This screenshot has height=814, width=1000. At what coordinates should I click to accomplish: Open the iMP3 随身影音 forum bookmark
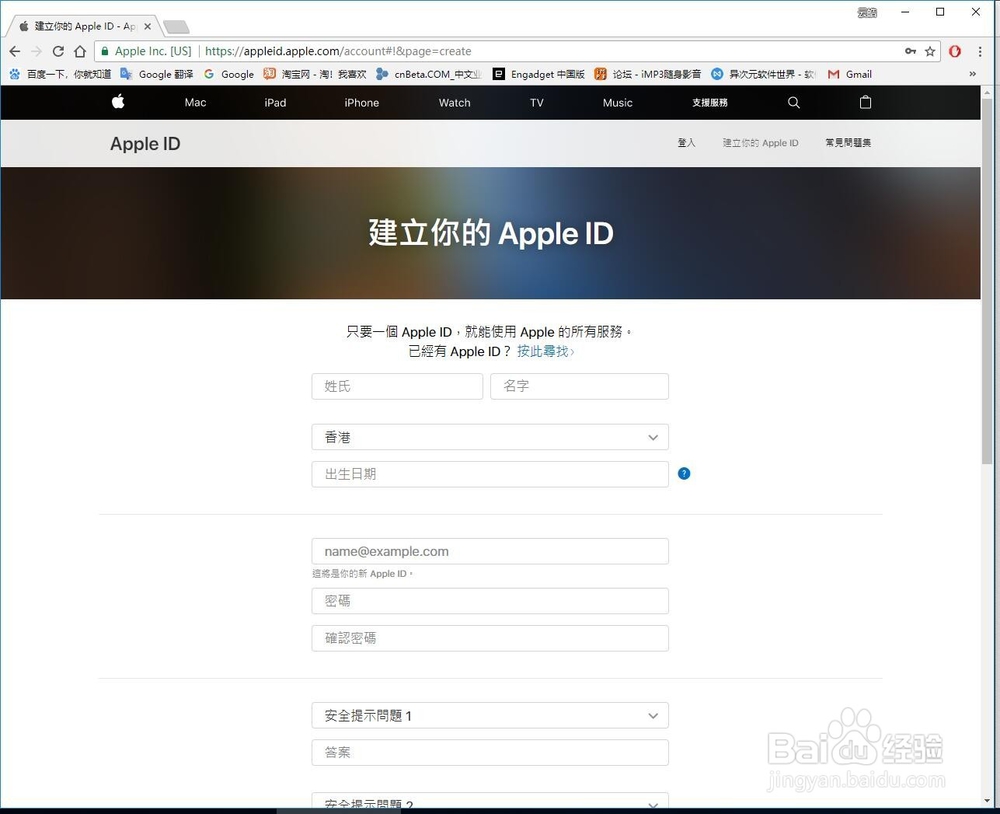click(x=647, y=74)
